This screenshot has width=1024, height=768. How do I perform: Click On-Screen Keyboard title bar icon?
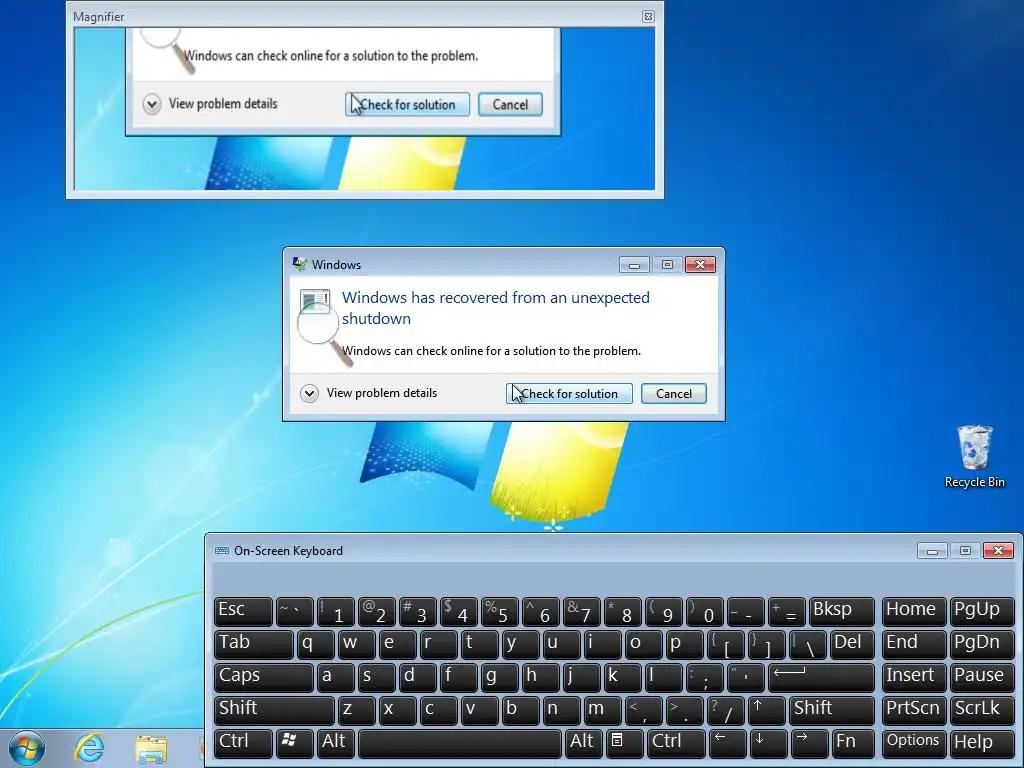tap(221, 551)
